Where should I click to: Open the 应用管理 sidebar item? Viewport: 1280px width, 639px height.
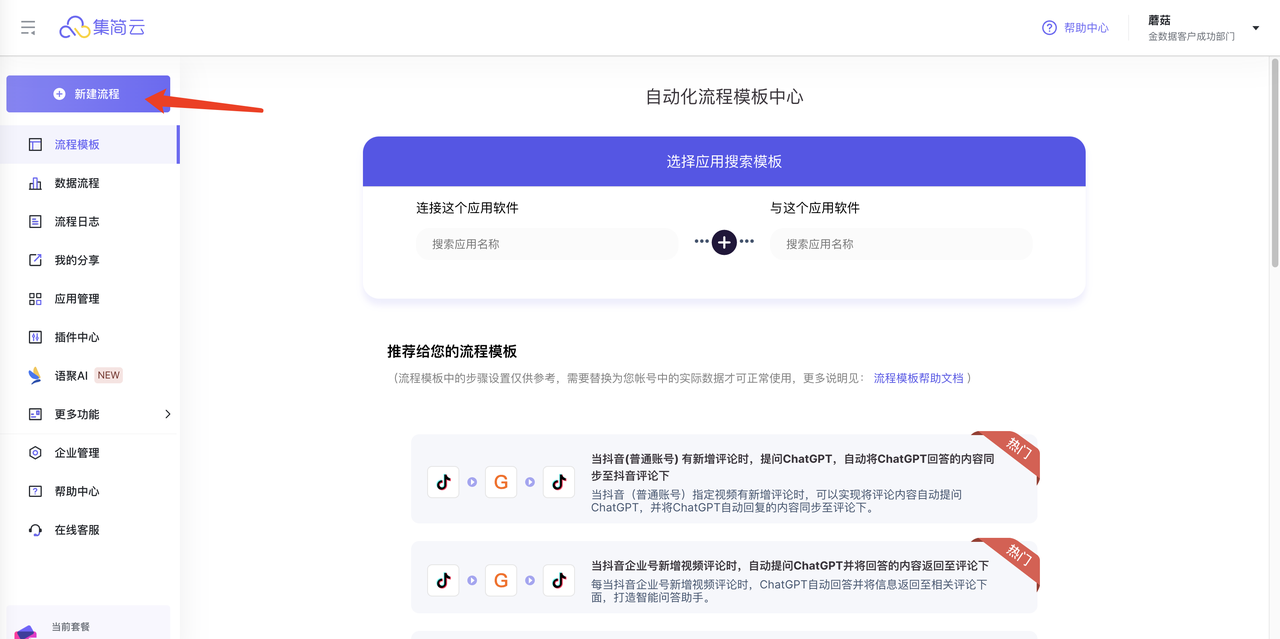(x=90, y=299)
